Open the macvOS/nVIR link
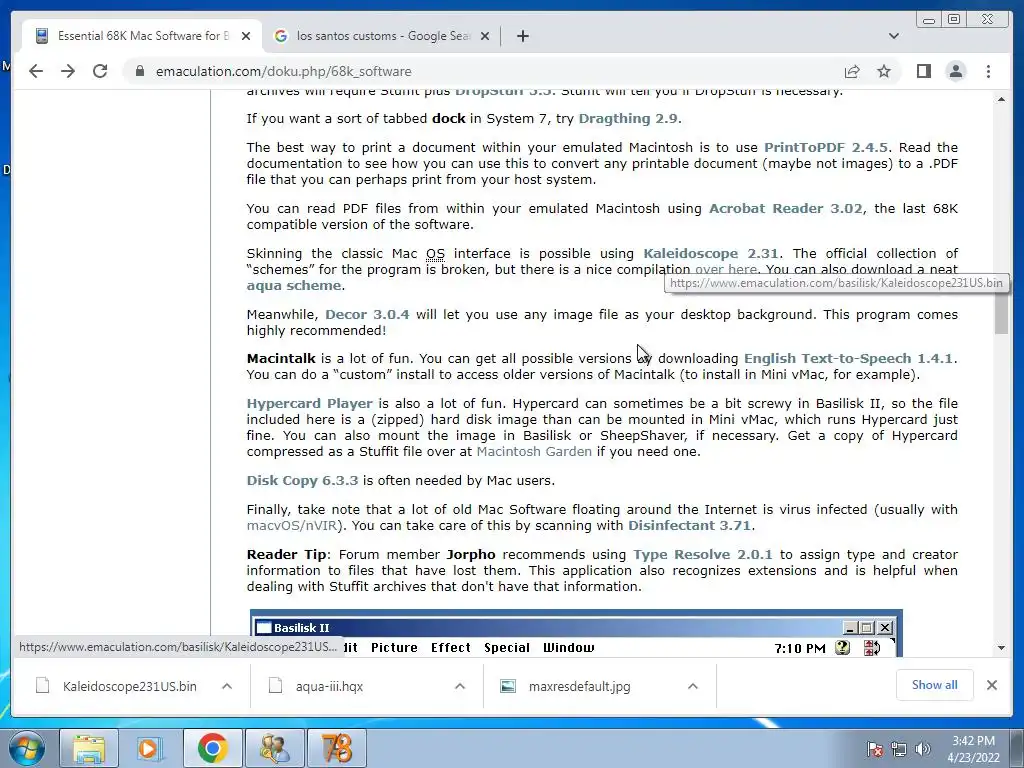Image resolution: width=1024 pixels, height=768 pixels. tap(292, 525)
